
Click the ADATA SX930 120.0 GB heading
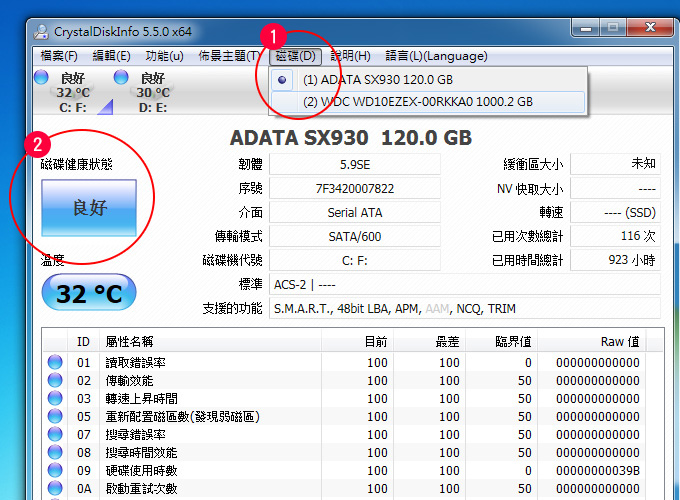(350, 138)
